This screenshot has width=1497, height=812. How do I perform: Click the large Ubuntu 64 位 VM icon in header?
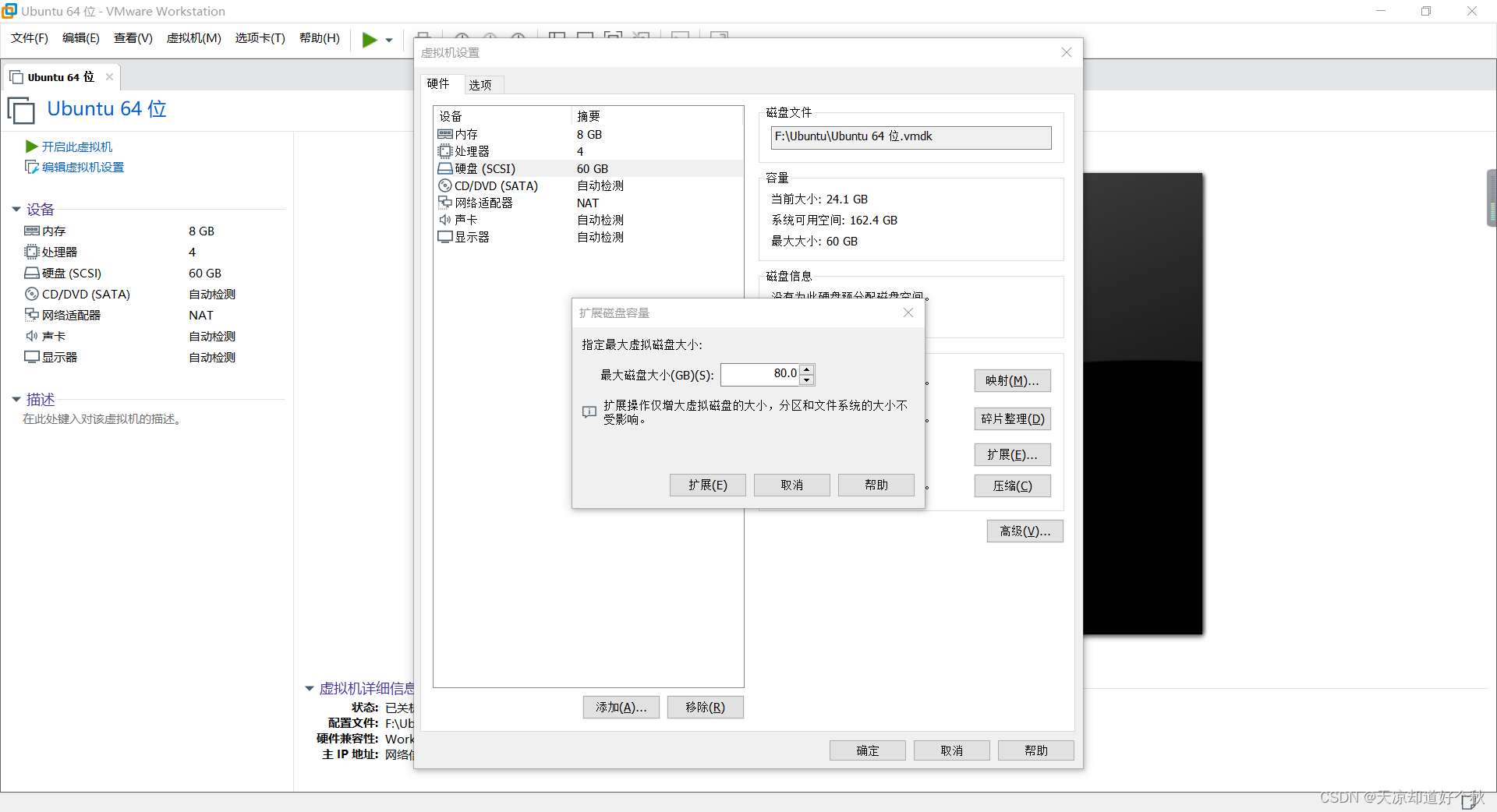[x=22, y=110]
